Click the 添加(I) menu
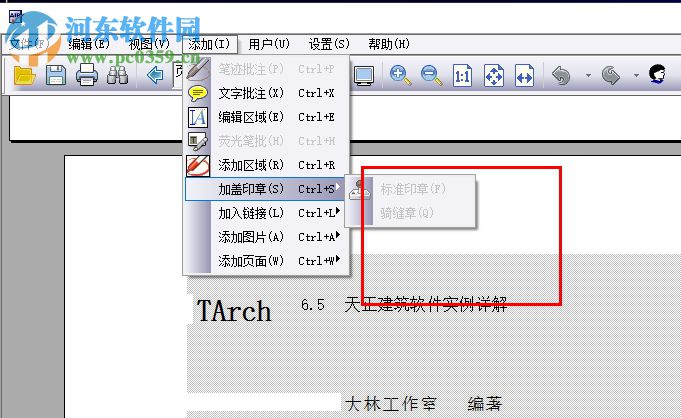This screenshot has height=418, width=681. [x=209, y=44]
